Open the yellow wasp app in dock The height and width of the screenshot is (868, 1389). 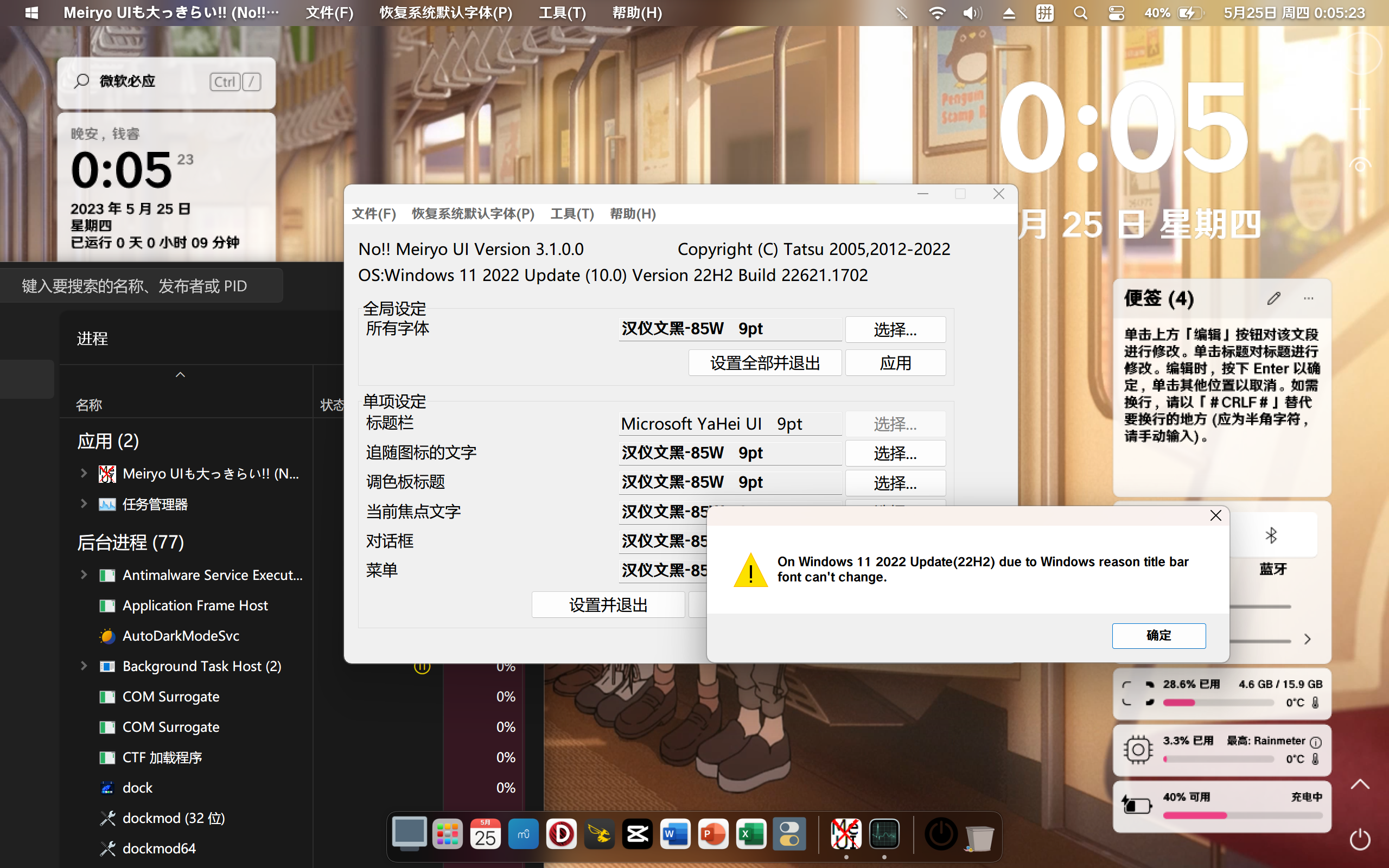coord(599,834)
